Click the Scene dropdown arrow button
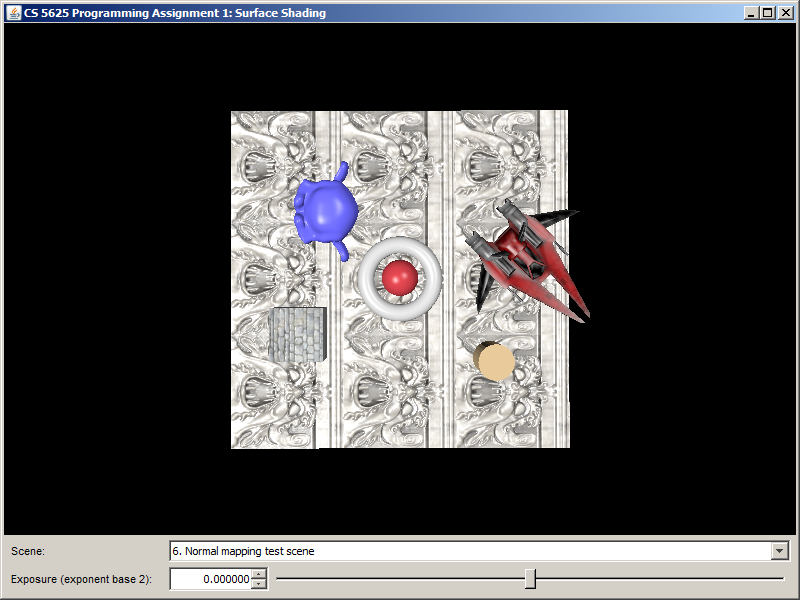 click(780, 551)
